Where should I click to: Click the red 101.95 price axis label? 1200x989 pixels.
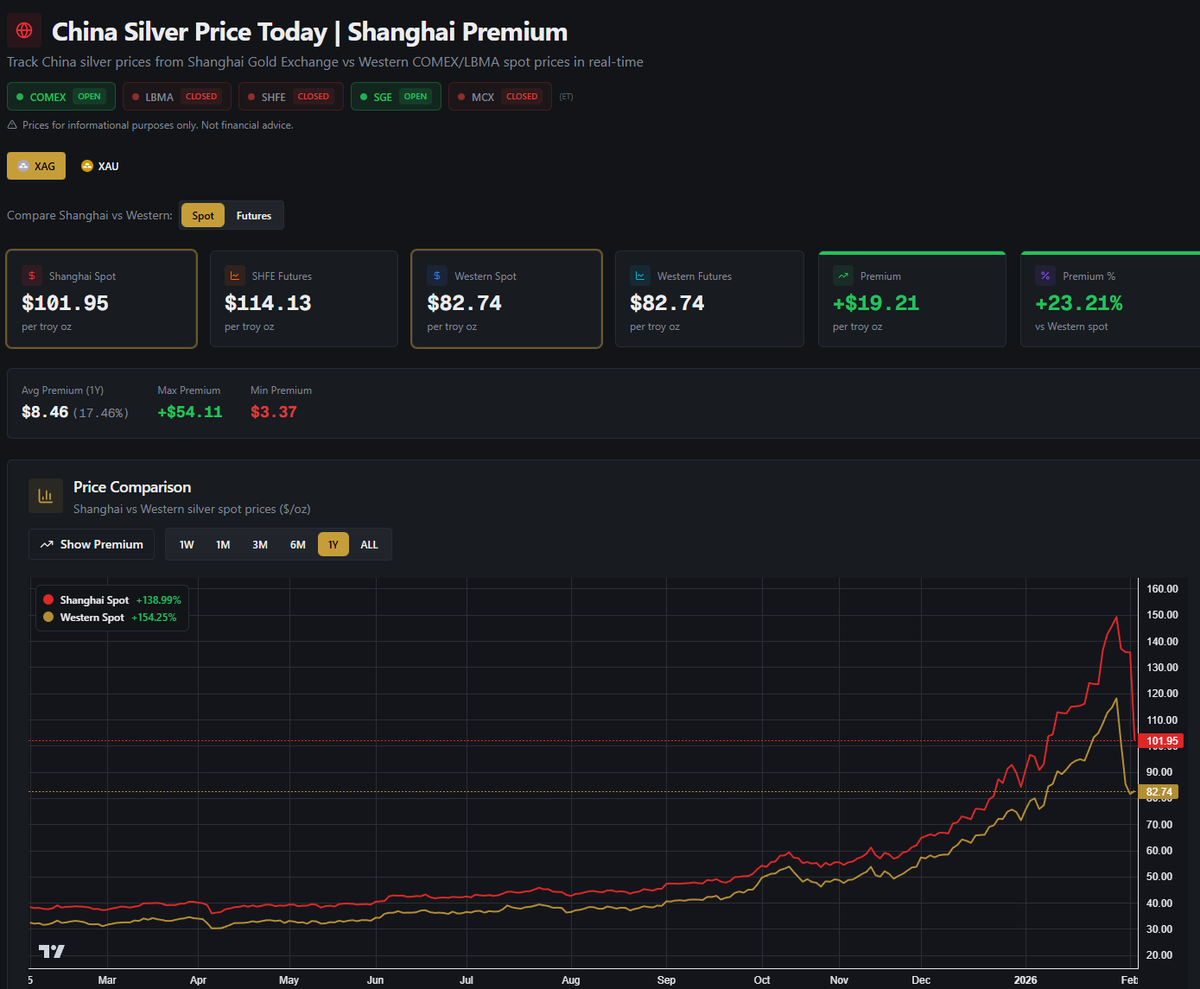1160,741
